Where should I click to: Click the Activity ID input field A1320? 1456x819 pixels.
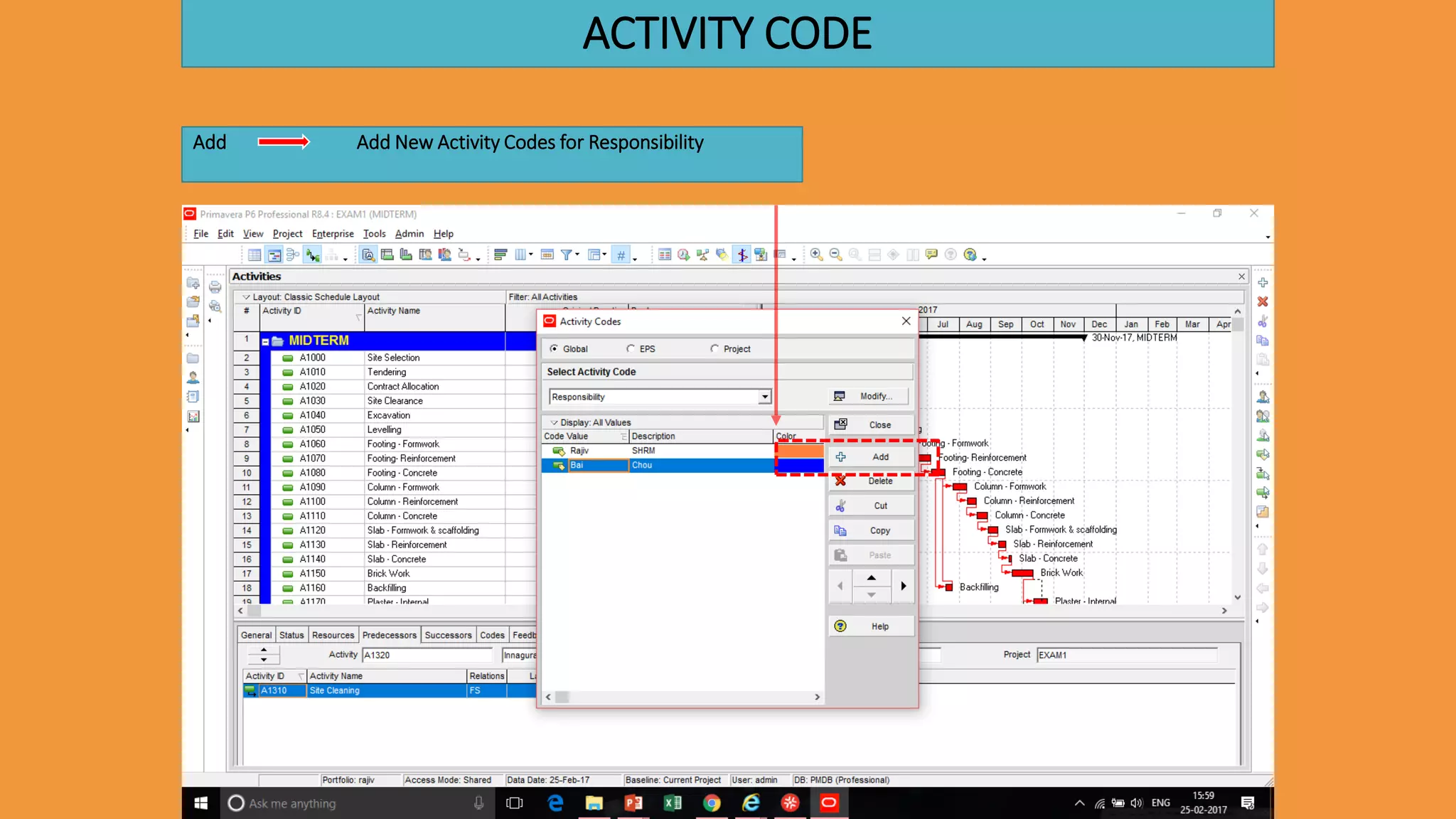pyautogui.click(x=427, y=655)
